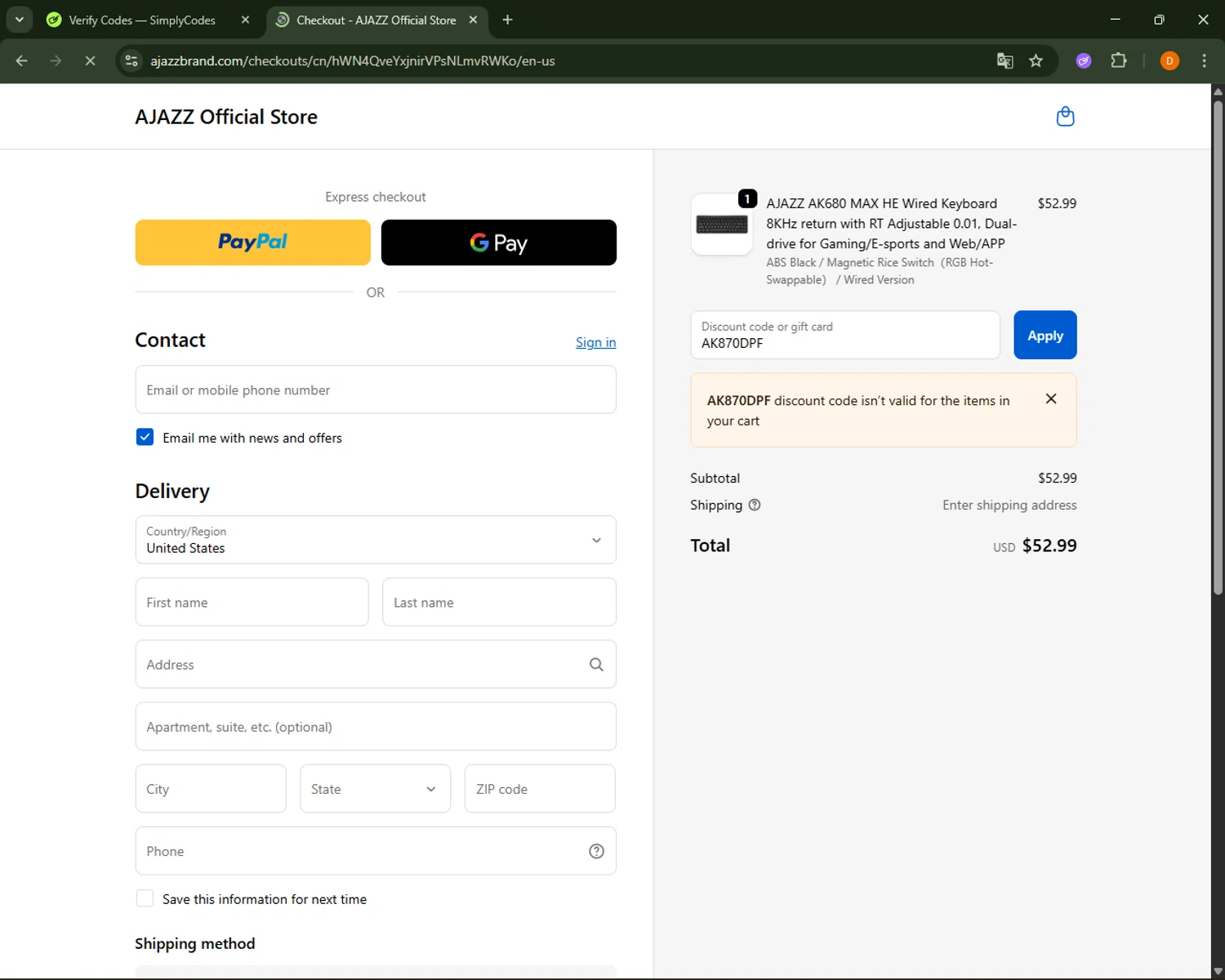Open the tab search dropdown arrow
The image size is (1225, 980).
pos(19,20)
